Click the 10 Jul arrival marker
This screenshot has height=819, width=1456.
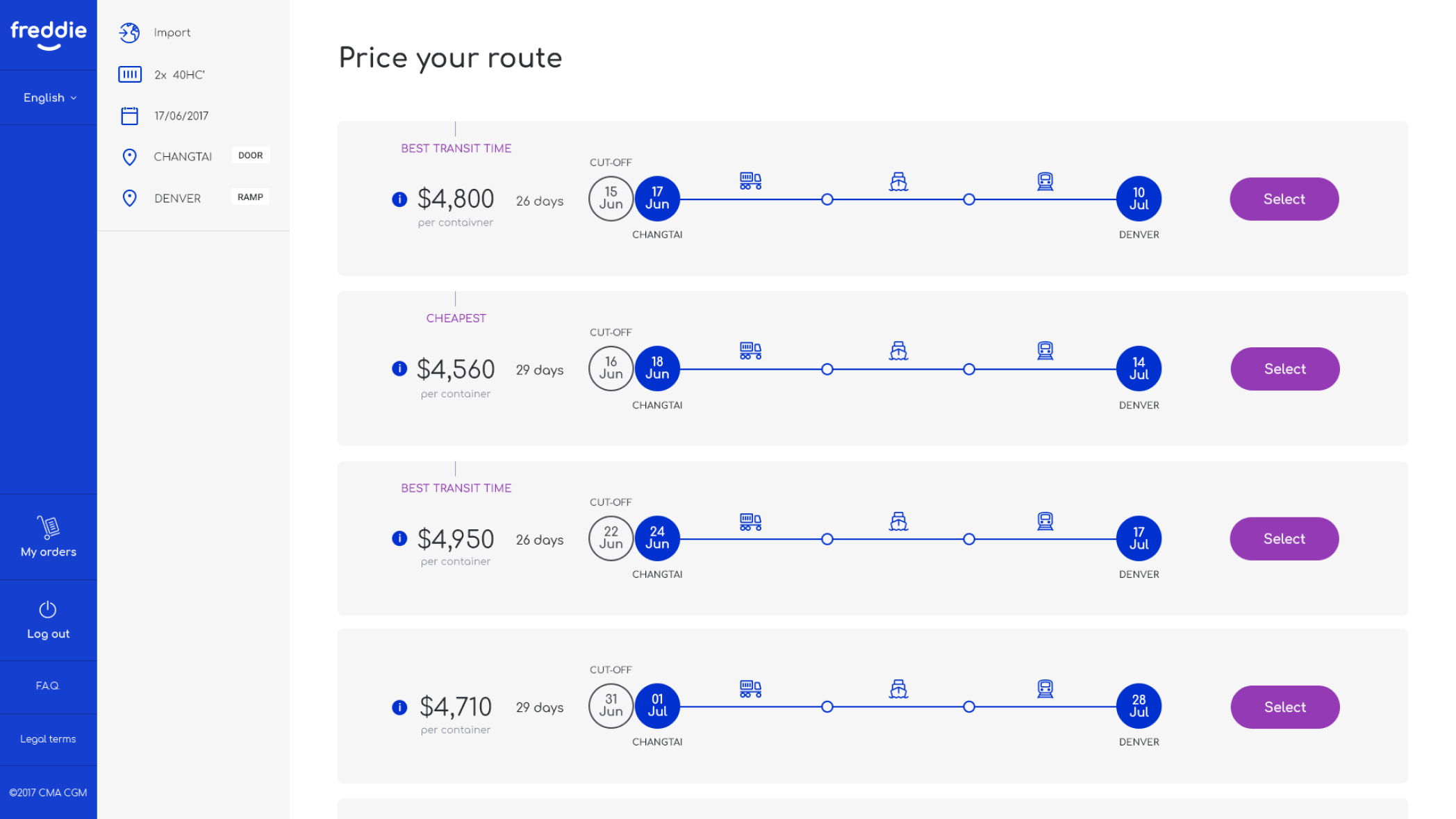1139,199
